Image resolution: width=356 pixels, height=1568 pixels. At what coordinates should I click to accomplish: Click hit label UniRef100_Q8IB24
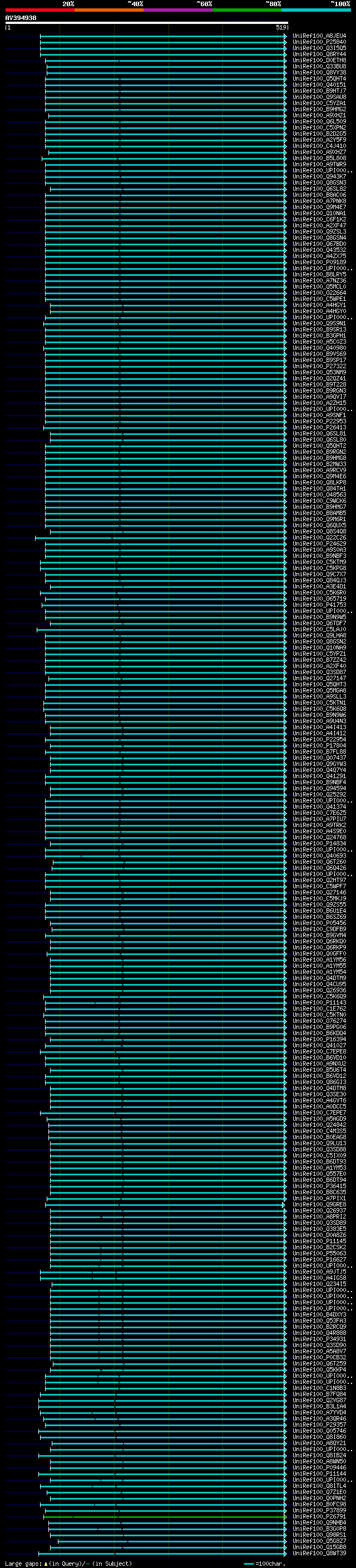(x=319, y=1455)
